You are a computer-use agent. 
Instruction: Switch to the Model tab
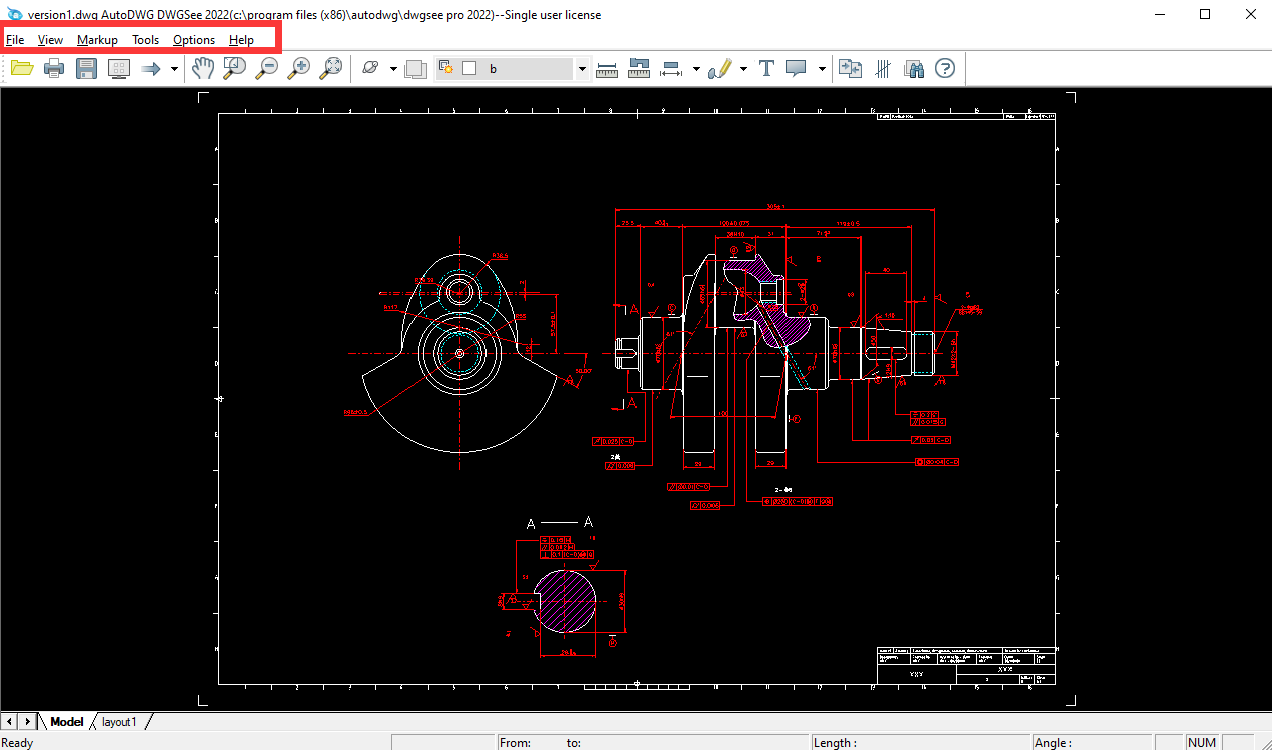66,721
